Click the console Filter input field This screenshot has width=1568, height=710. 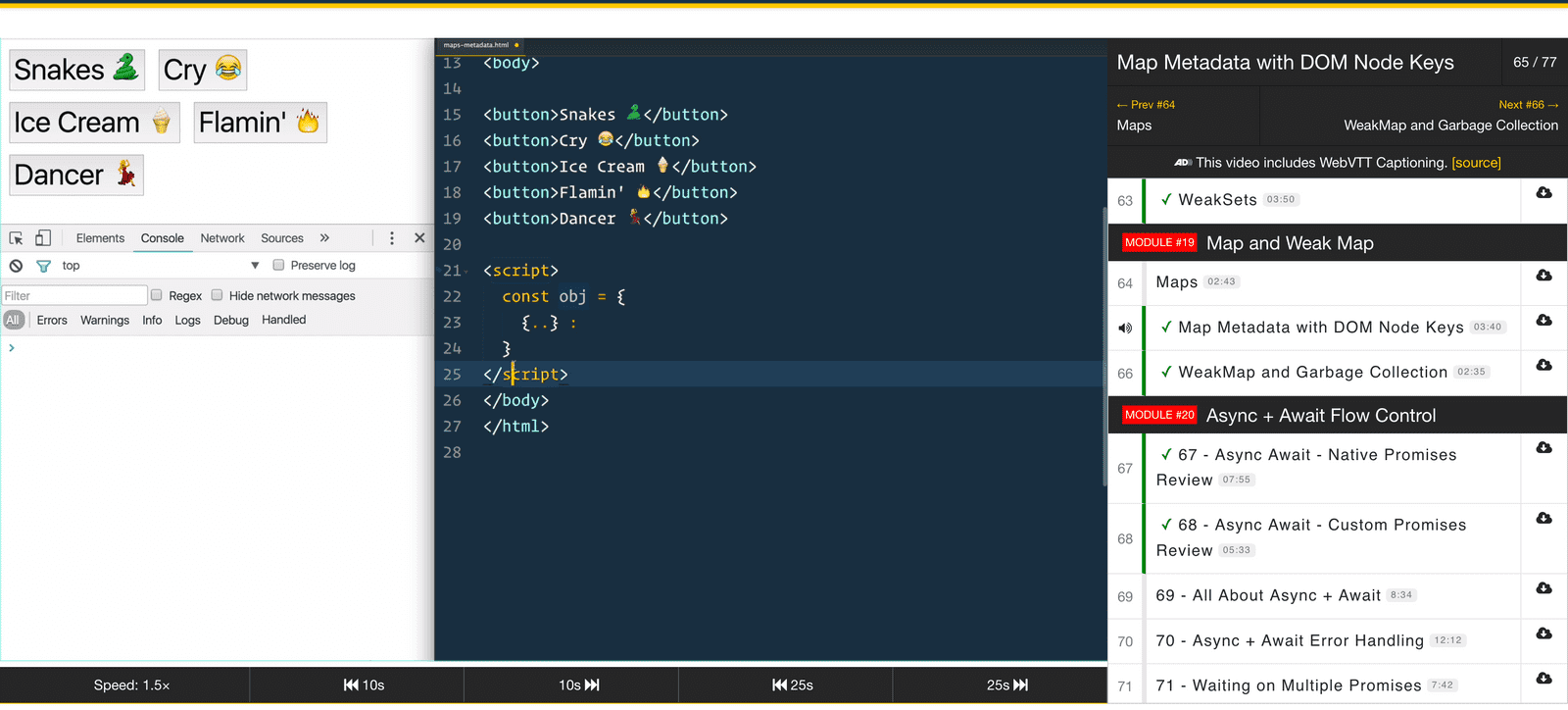[73, 295]
